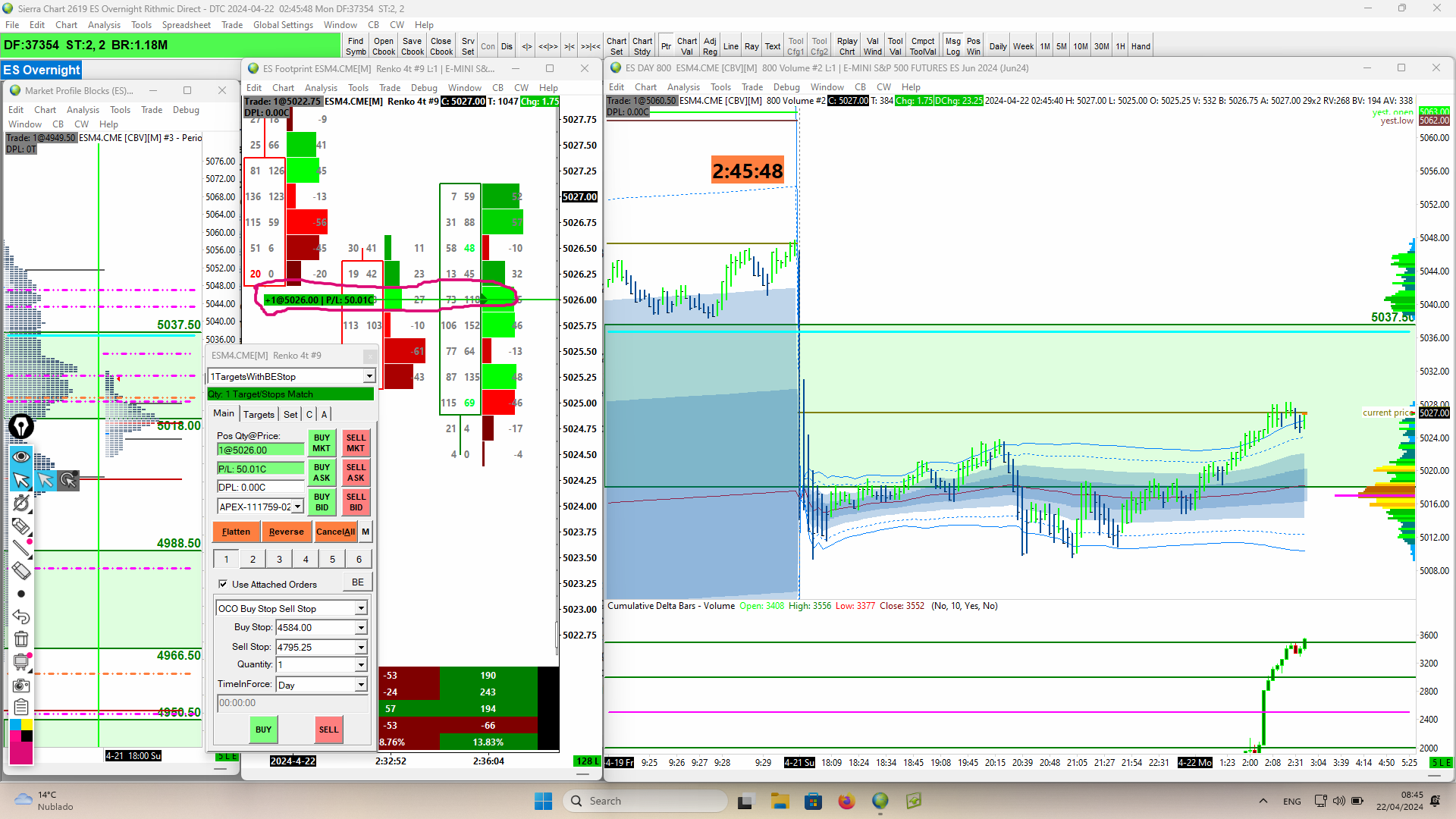The width and height of the screenshot is (1456, 819).
Task: Toggle Use Attached Orders checkbox
Action: point(223,584)
